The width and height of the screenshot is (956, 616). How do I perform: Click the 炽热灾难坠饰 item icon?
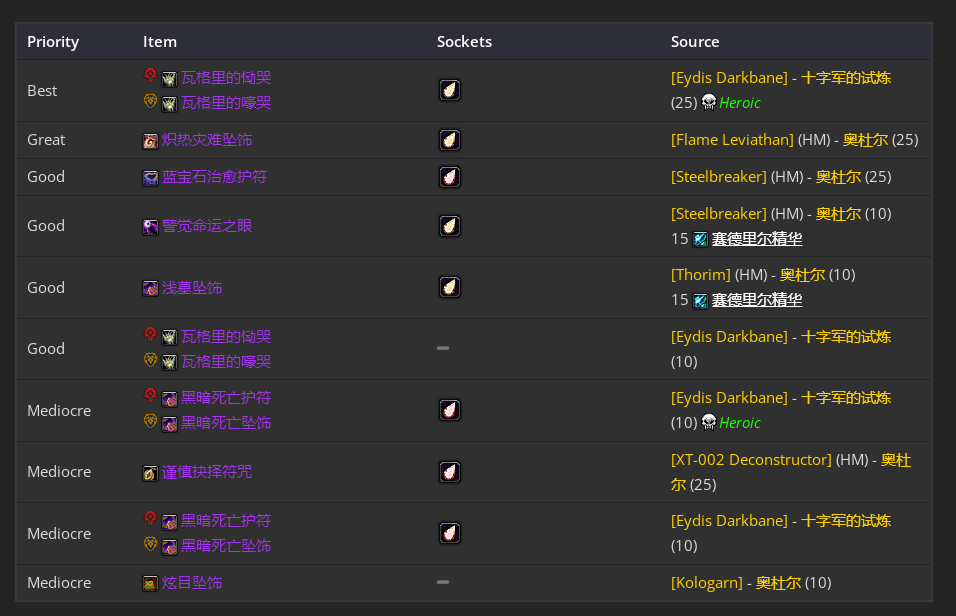[x=151, y=140]
